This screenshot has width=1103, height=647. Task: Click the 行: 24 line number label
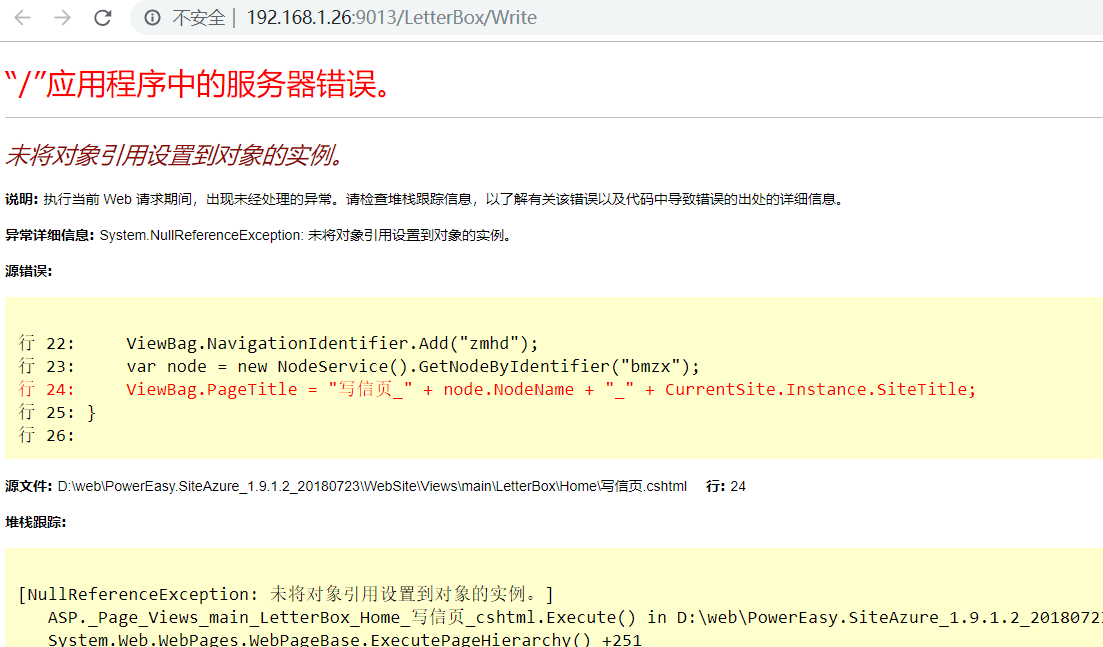pyautogui.click(x=726, y=487)
